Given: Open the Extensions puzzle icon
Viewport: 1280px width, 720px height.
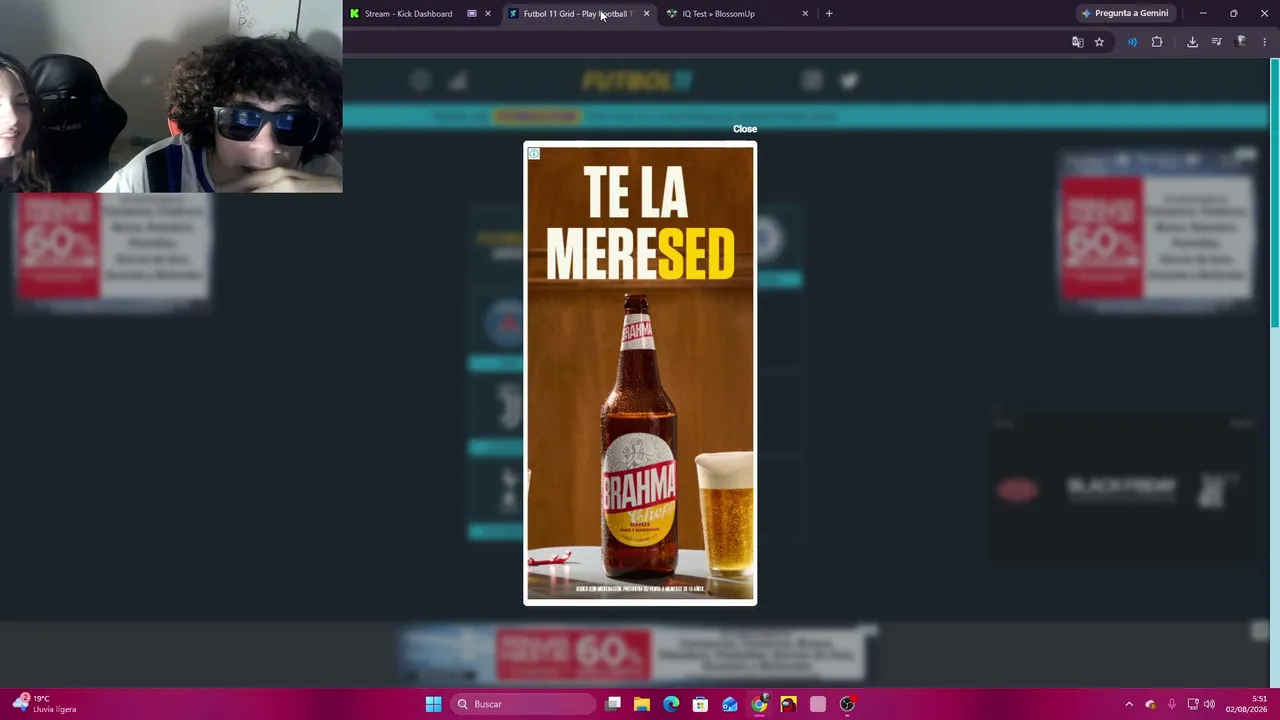Looking at the screenshot, I should [x=1157, y=42].
